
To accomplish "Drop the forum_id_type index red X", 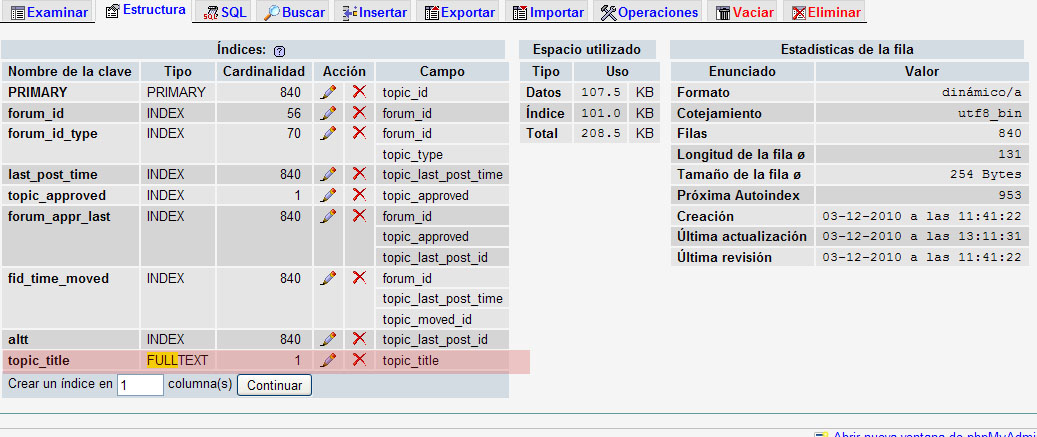I will pyautogui.click(x=359, y=133).
